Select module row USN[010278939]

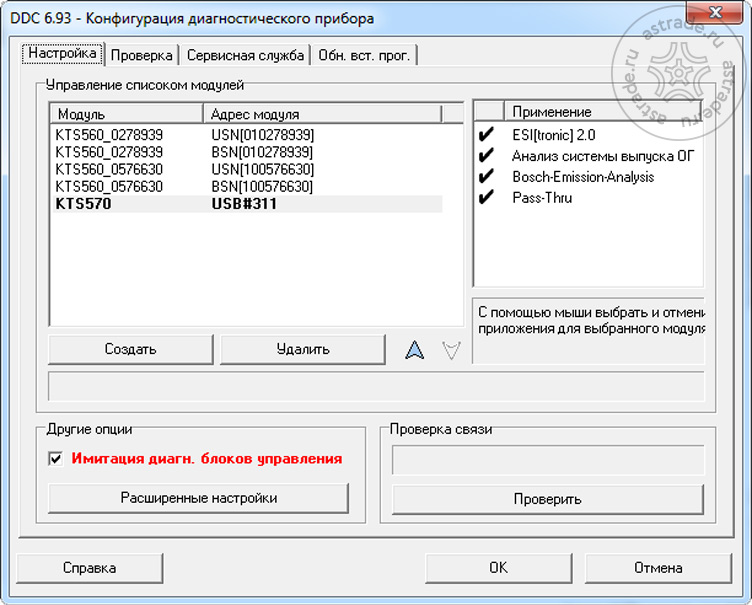pos(247,135)
